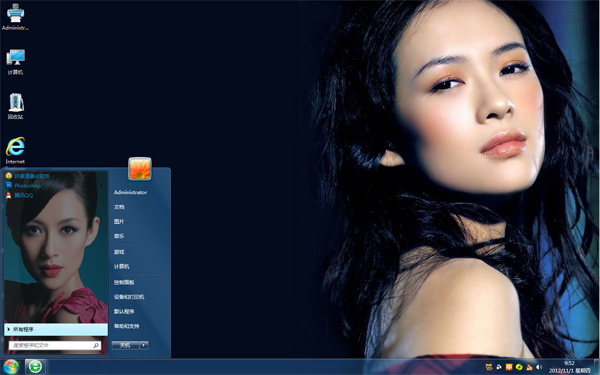Open 控制面板 control panel entry
Screen dimensions: 600x375
click(x=124, y=282)
